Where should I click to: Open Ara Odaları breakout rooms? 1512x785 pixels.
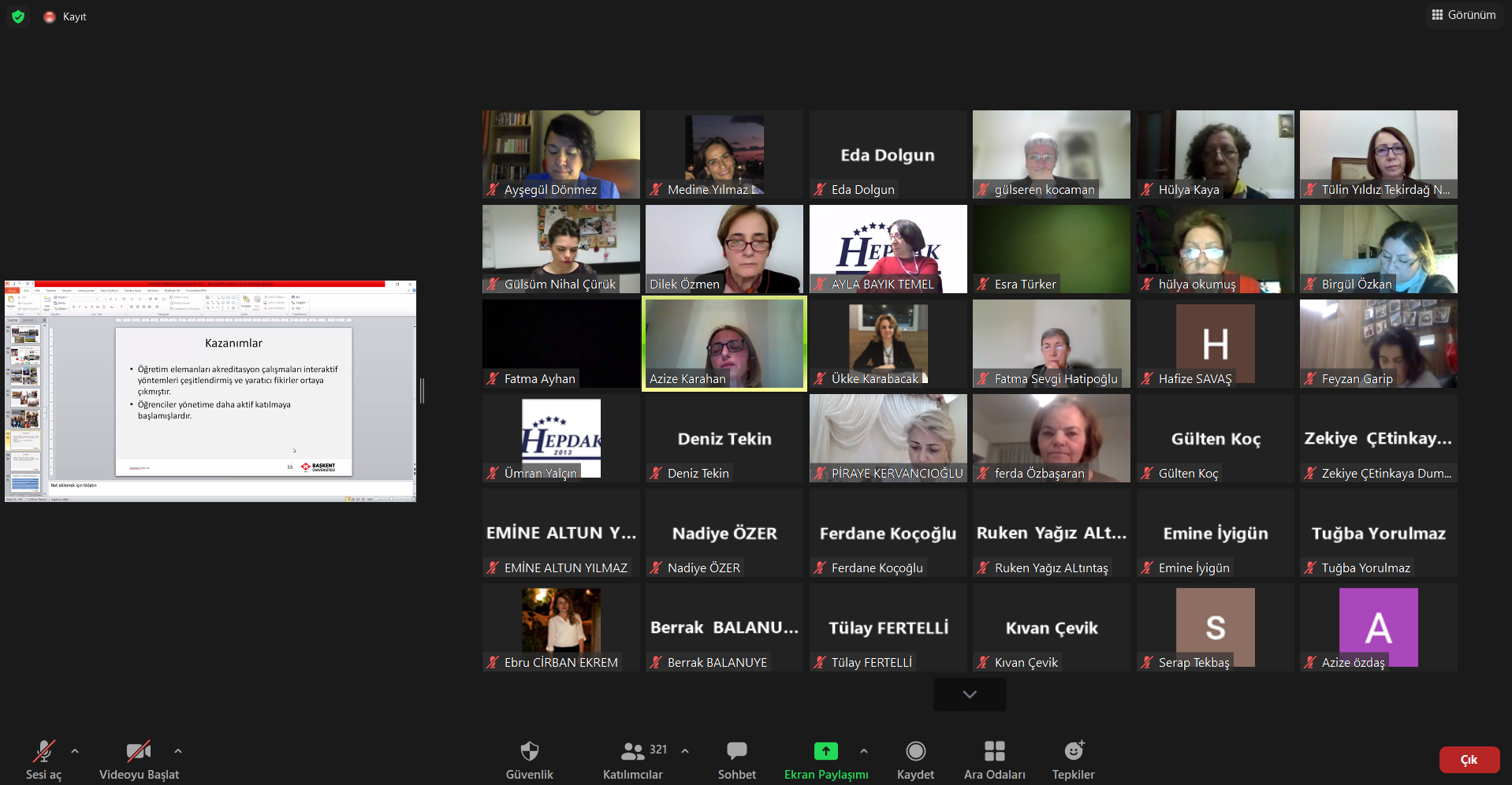(x=994, y=751)
